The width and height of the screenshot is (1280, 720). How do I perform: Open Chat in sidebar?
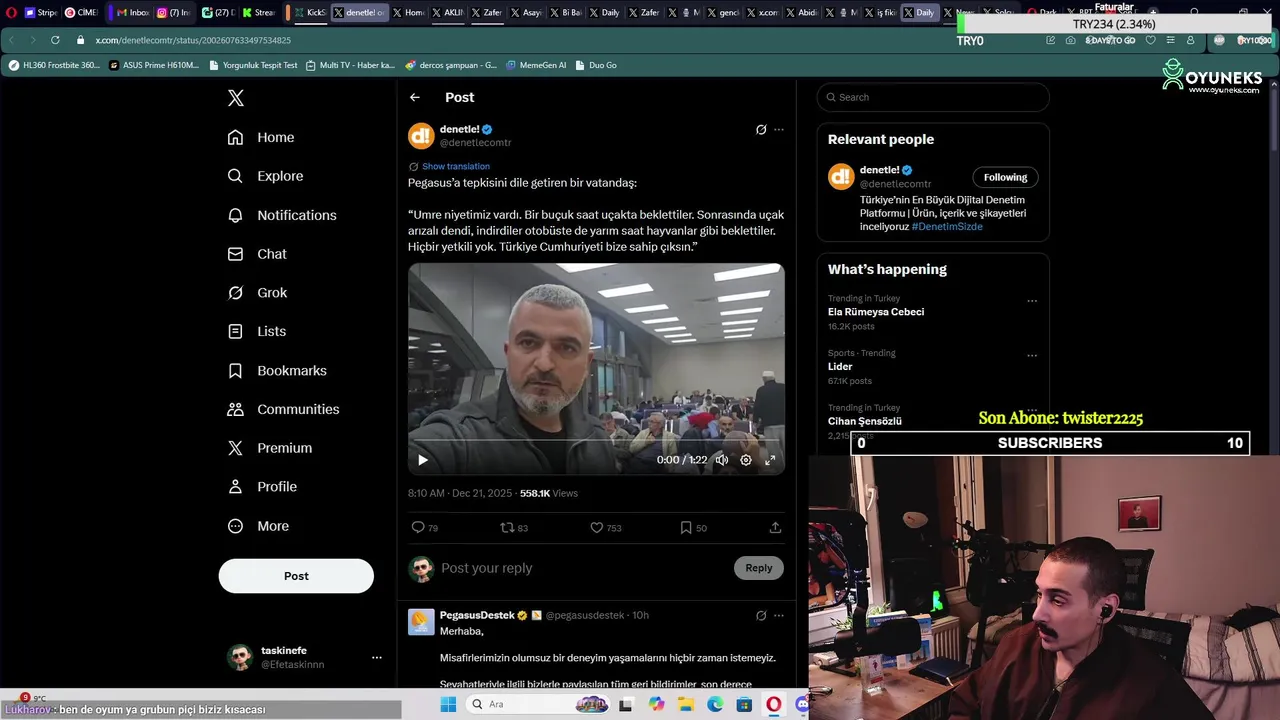click(x=257, y=254)
